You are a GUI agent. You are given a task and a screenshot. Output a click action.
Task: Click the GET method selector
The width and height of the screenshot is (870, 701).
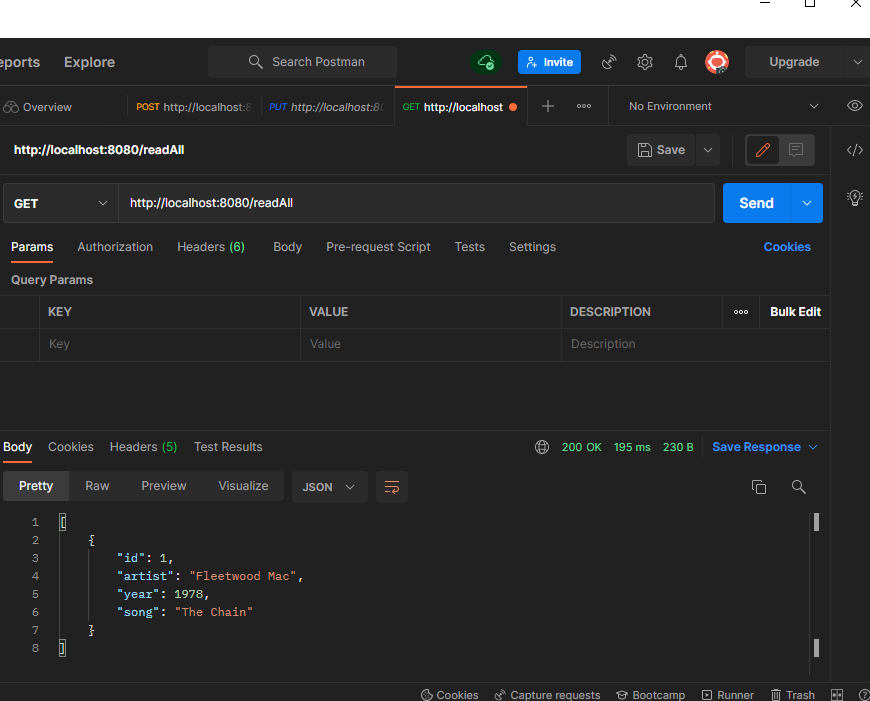tap(58, 202)
